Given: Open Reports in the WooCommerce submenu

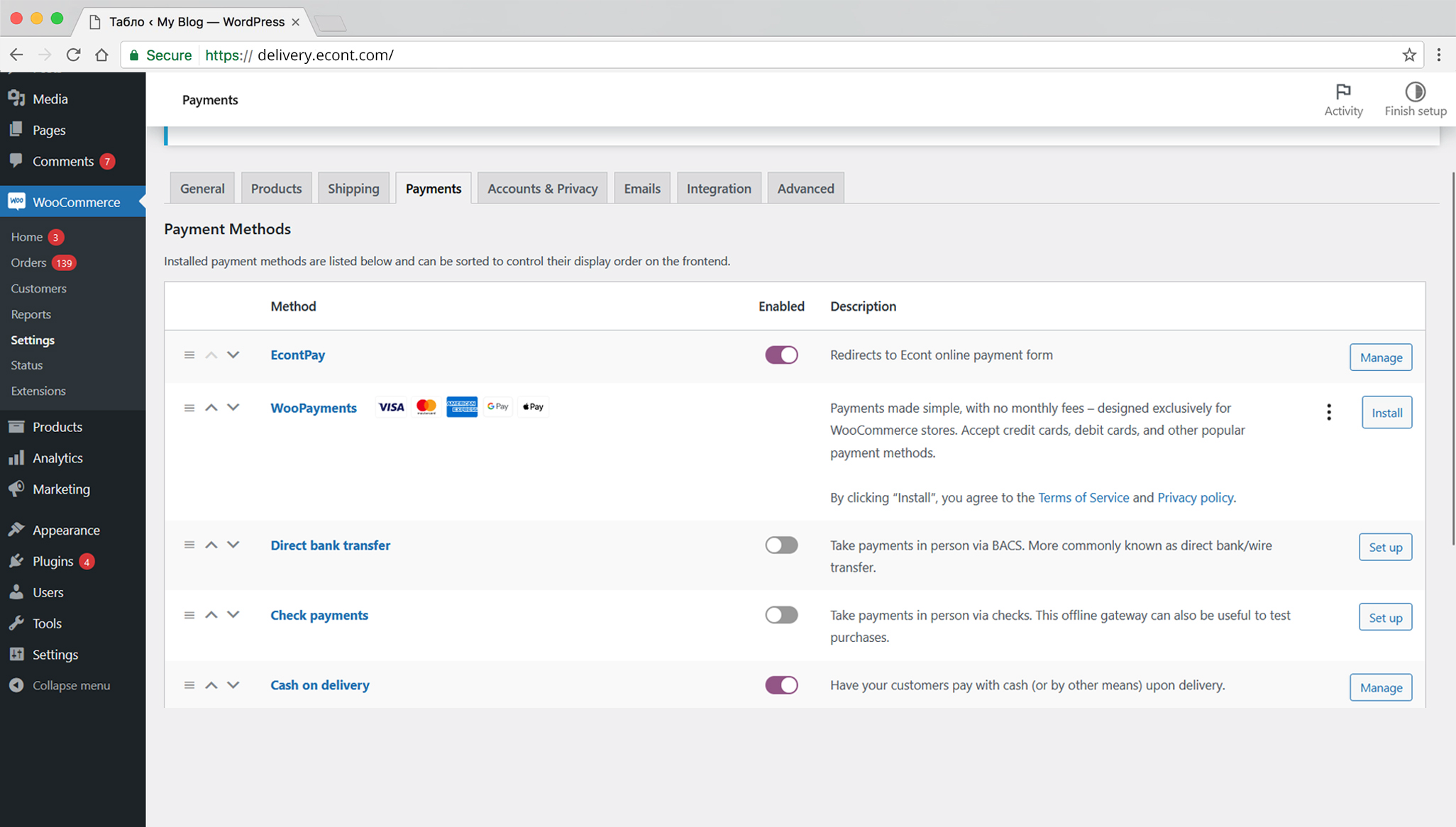Looking at the screenshot, I should [x=31, y=314].
